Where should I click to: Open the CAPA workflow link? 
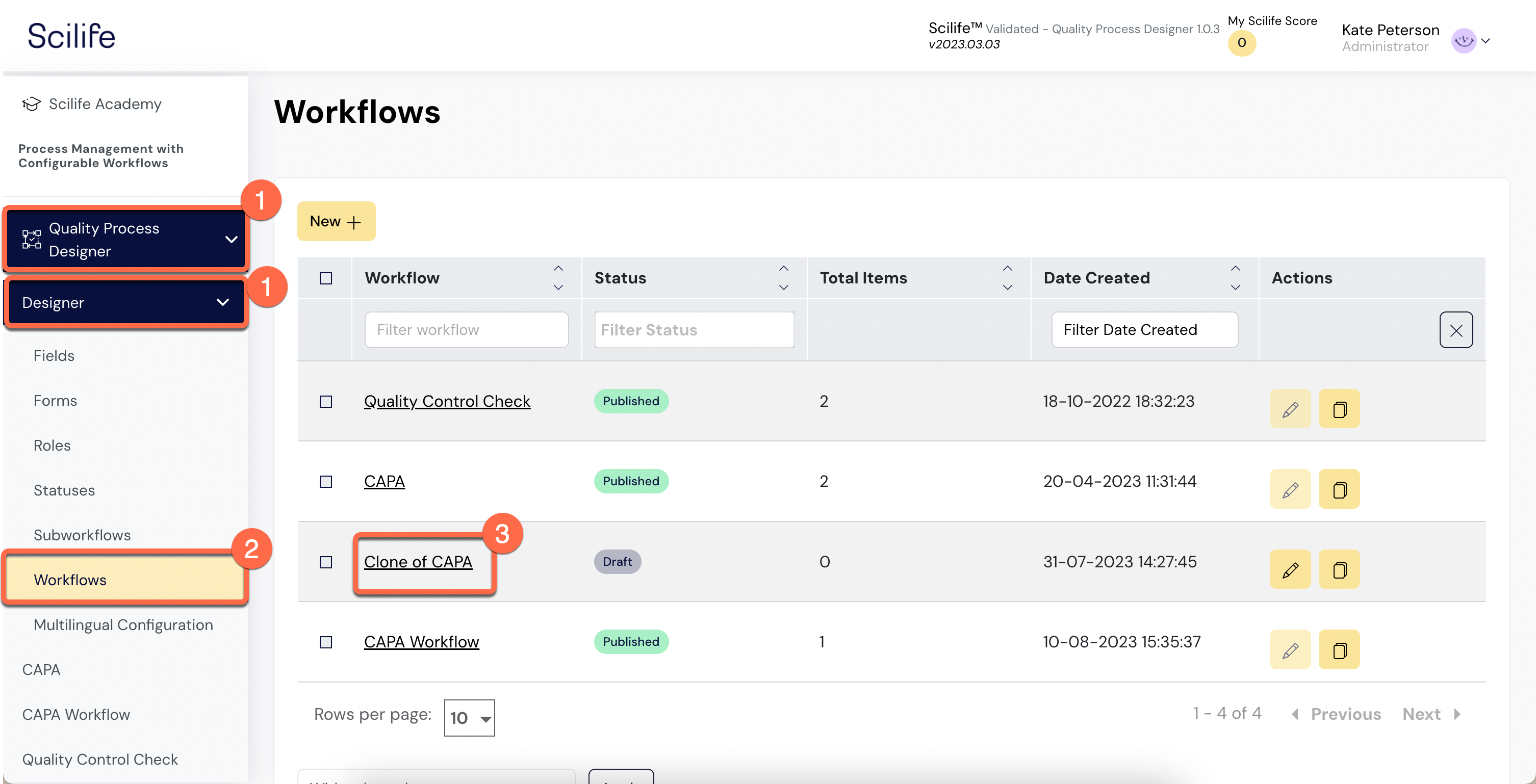click(x=384, y=481)
